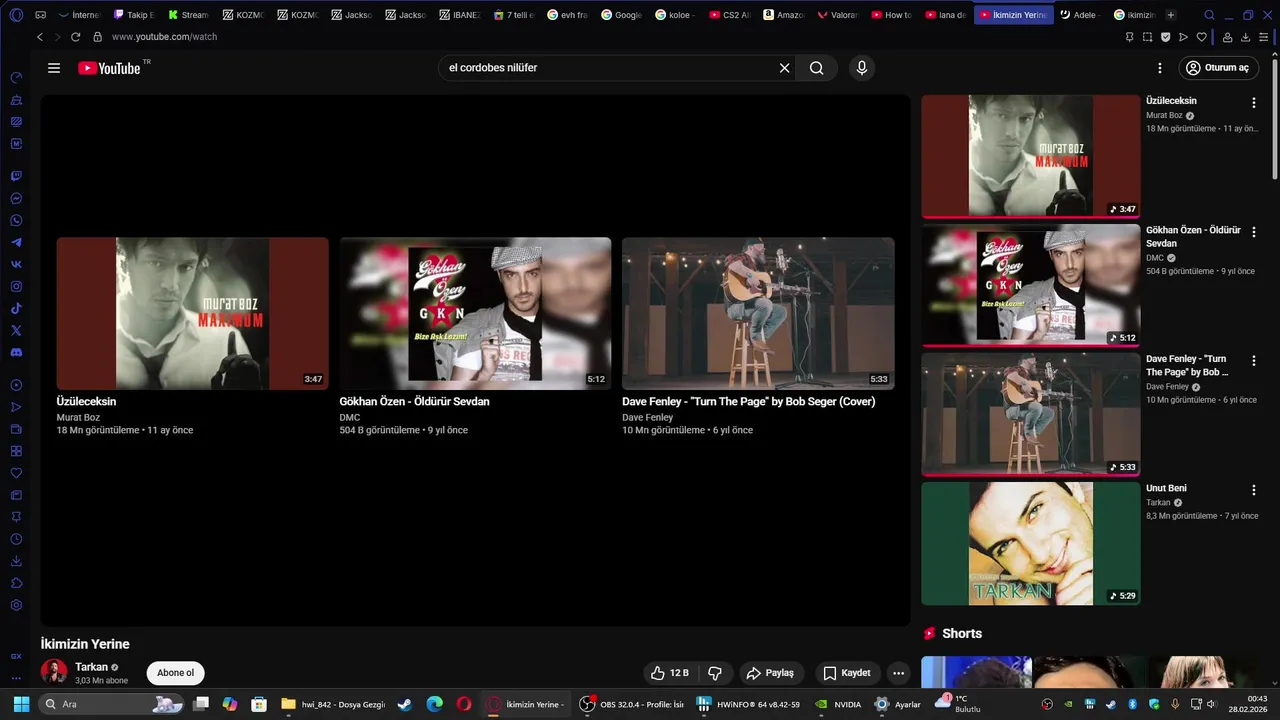This screenshot has height=720, width=1280.
Task: Play Dave Fenley Turn The Page end-screen thumbnail
Action: click(x=758, y=313)
